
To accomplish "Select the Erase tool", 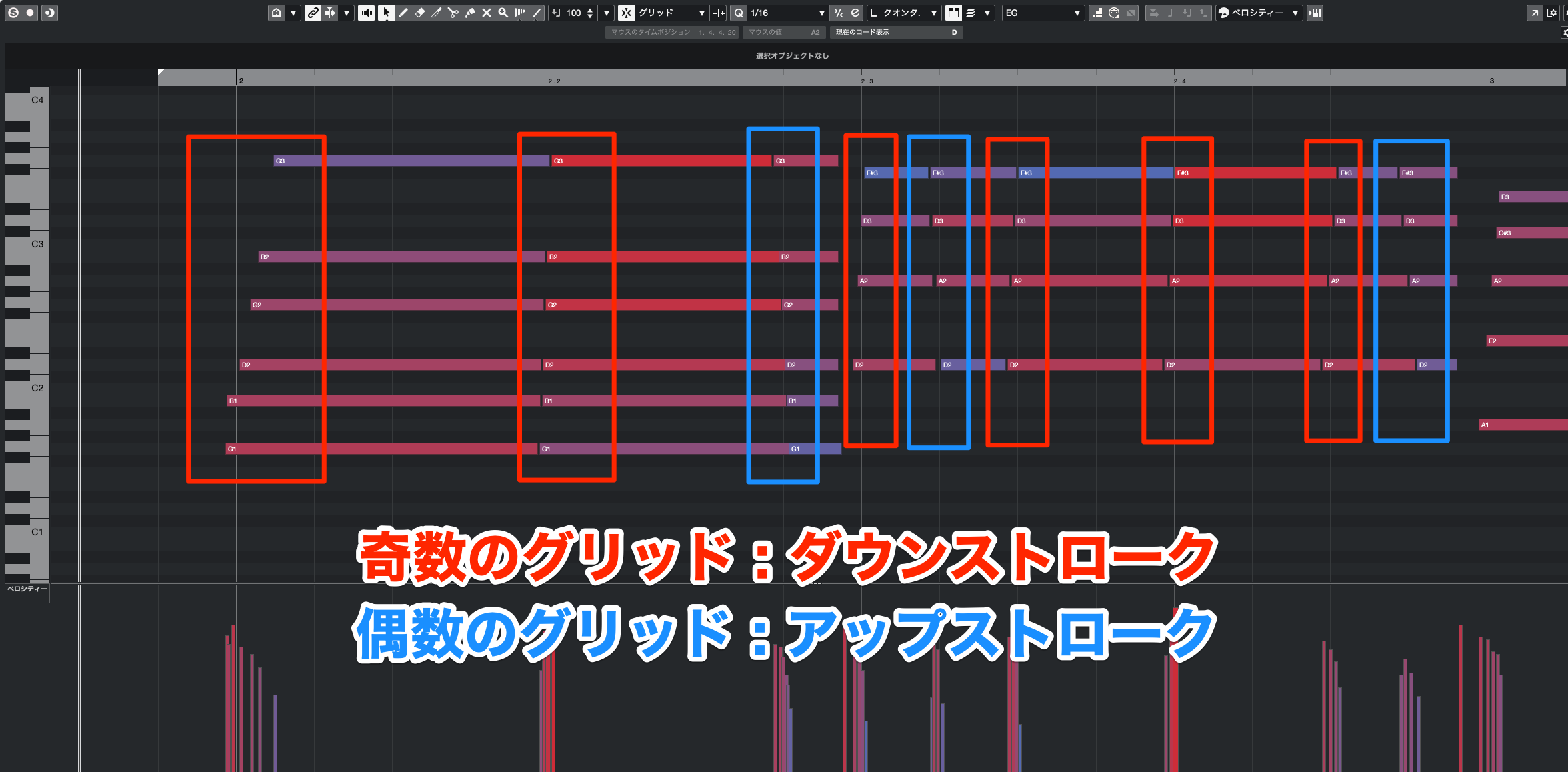I will 420,13.
